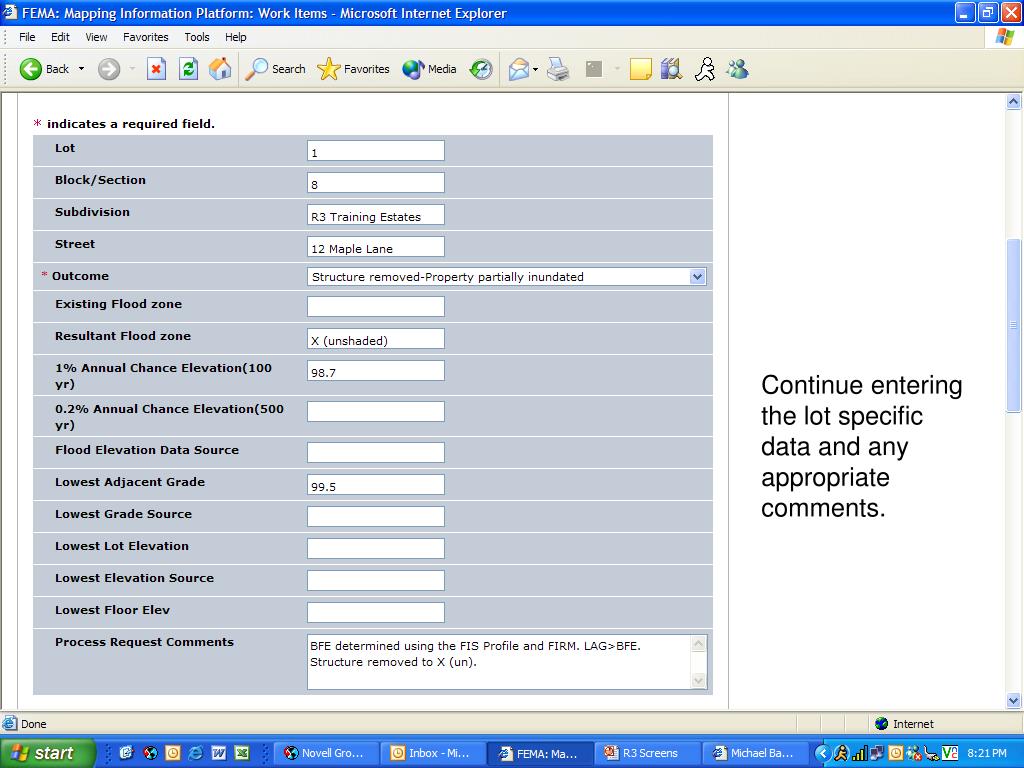The image size is (1024, 768).
Task: Refresh the page with green arrows icon
Action: pos(188,69)
